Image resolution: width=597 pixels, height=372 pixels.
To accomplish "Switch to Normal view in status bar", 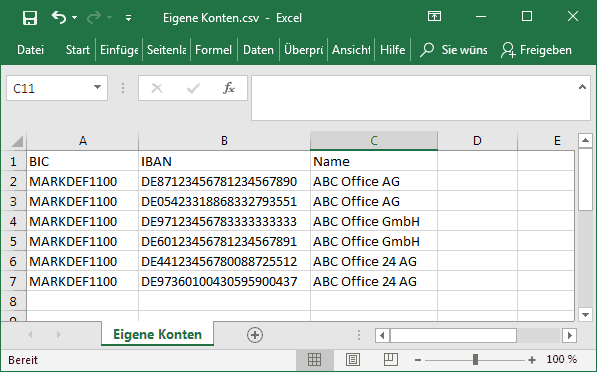I will (314, 359).
